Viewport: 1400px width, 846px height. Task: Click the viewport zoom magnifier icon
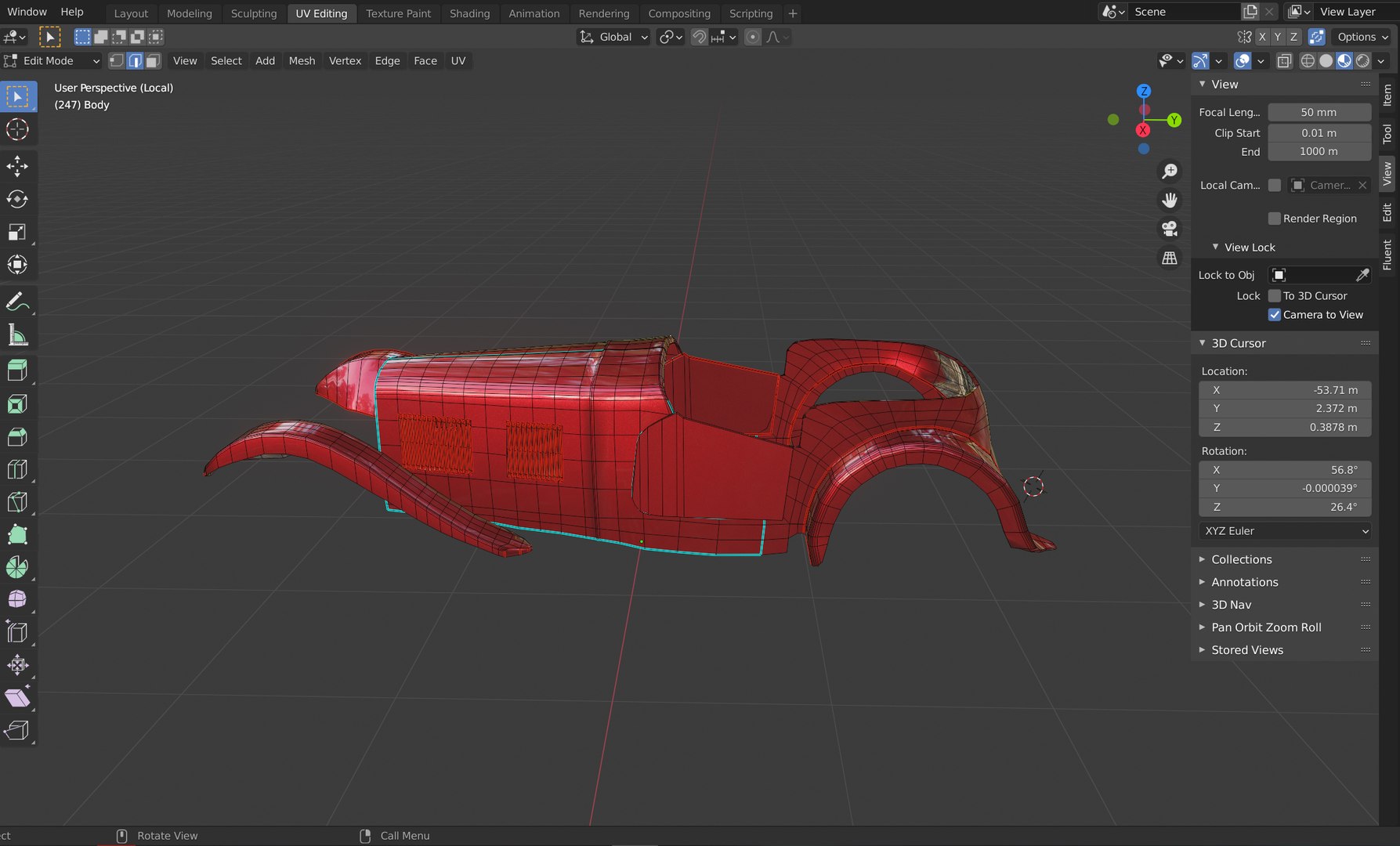coord(1170,171)
